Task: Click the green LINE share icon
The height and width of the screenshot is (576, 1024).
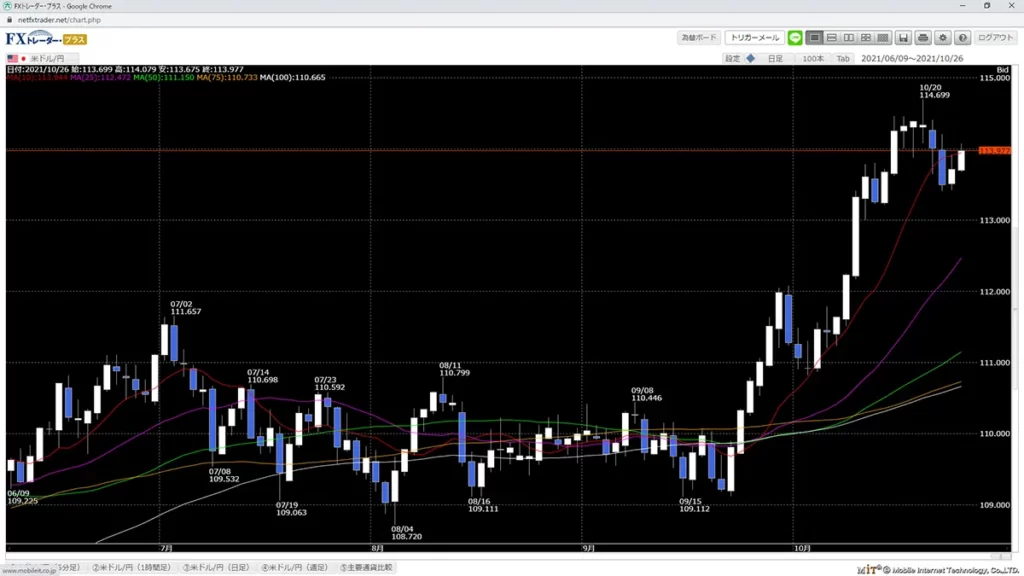Action: [x=795, y=38]
